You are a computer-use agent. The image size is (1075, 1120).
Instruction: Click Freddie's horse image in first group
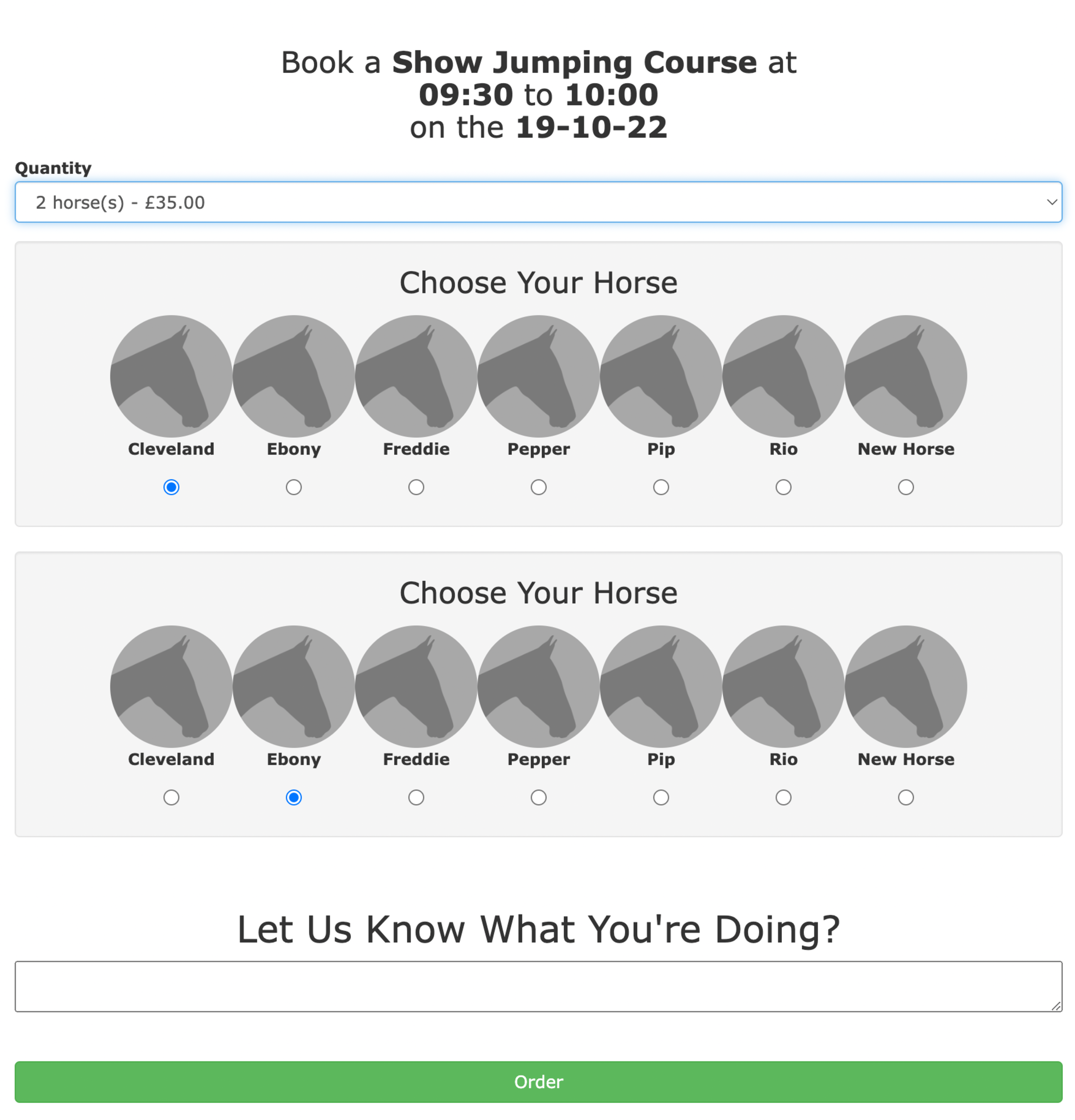point(415,376)
